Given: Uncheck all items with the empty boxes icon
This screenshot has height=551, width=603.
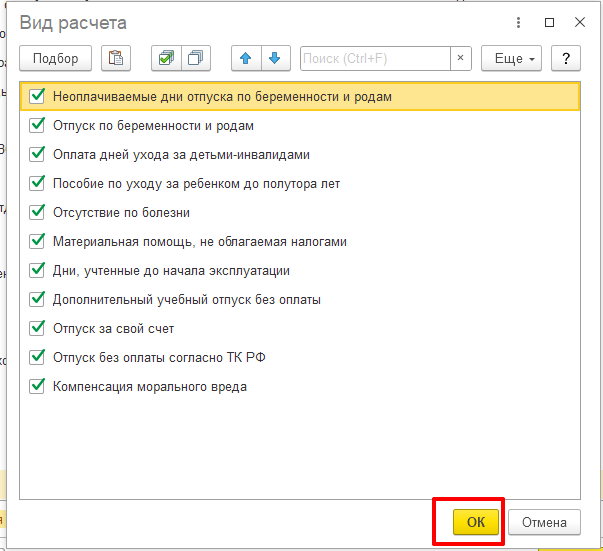Looking at the screenshot, I should (196, 58).
